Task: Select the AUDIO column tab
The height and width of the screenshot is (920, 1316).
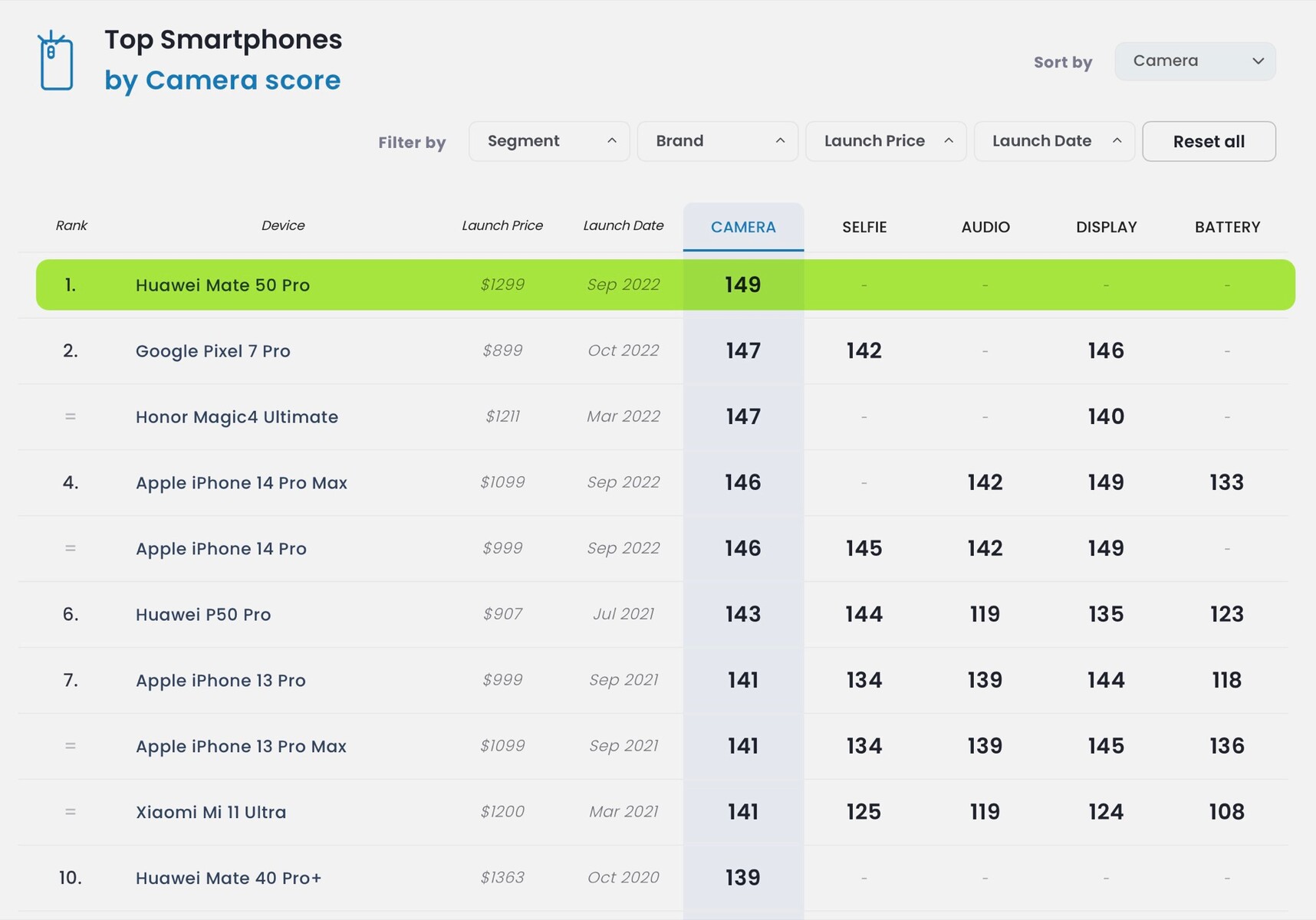Action: pos(985,227)
